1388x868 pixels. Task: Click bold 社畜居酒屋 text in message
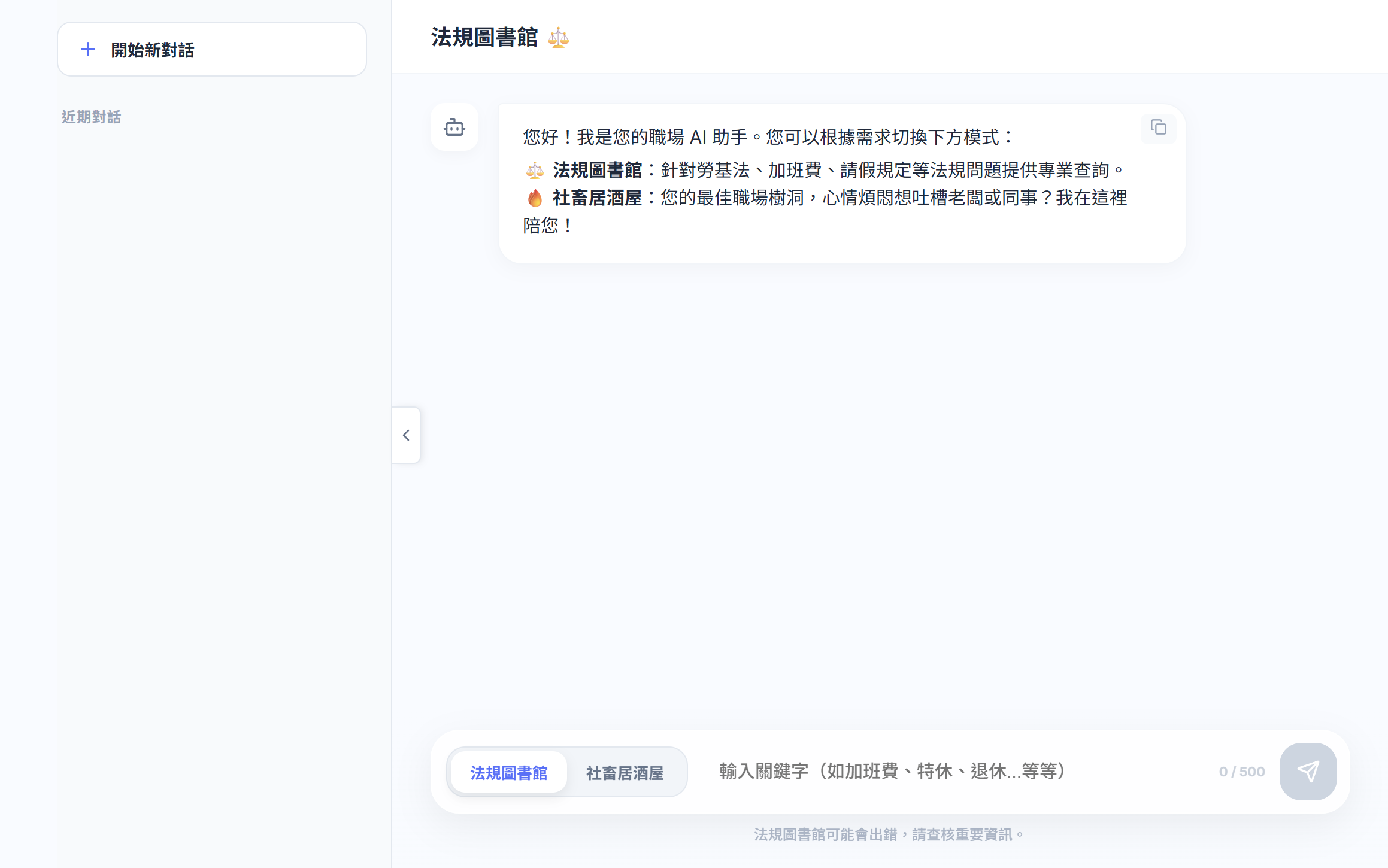click(x=596, y=198)
